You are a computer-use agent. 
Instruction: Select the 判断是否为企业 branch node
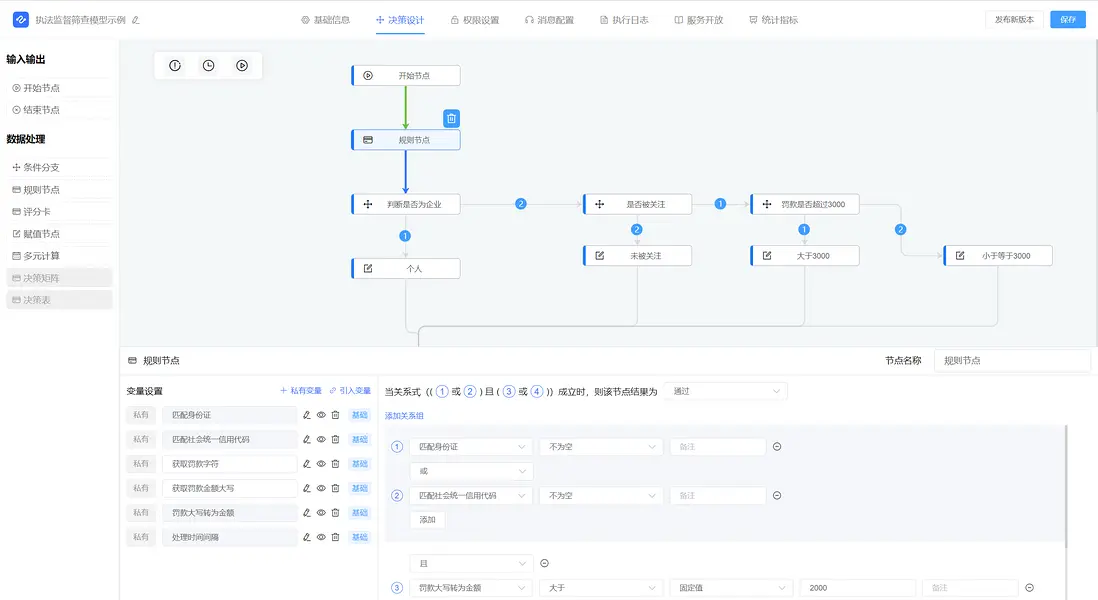[x=406, y=204]
